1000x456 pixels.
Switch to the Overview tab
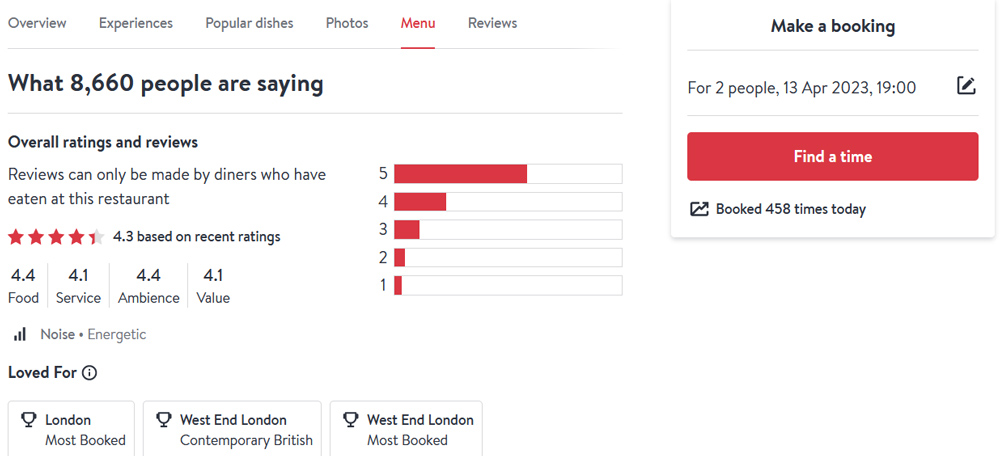point(37,23)
